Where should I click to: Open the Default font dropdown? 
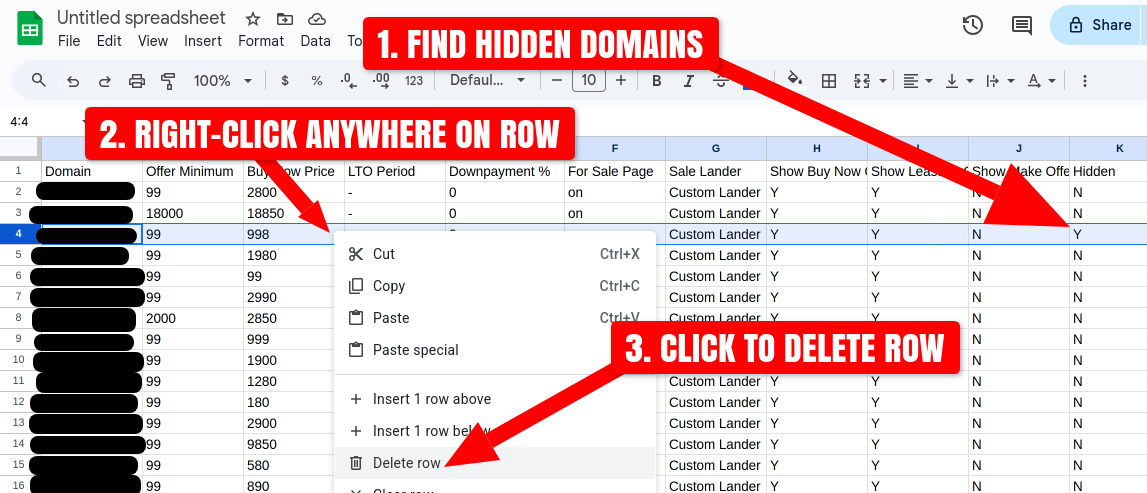pyautogui.click(x=487, y=80)
